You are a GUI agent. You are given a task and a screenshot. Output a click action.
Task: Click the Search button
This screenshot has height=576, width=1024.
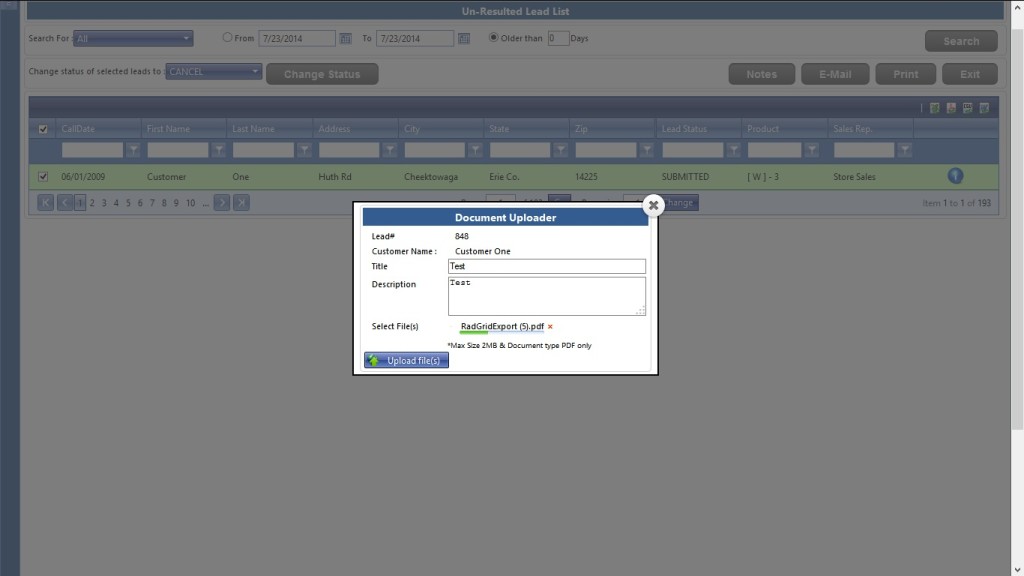[x=961, y=40]
